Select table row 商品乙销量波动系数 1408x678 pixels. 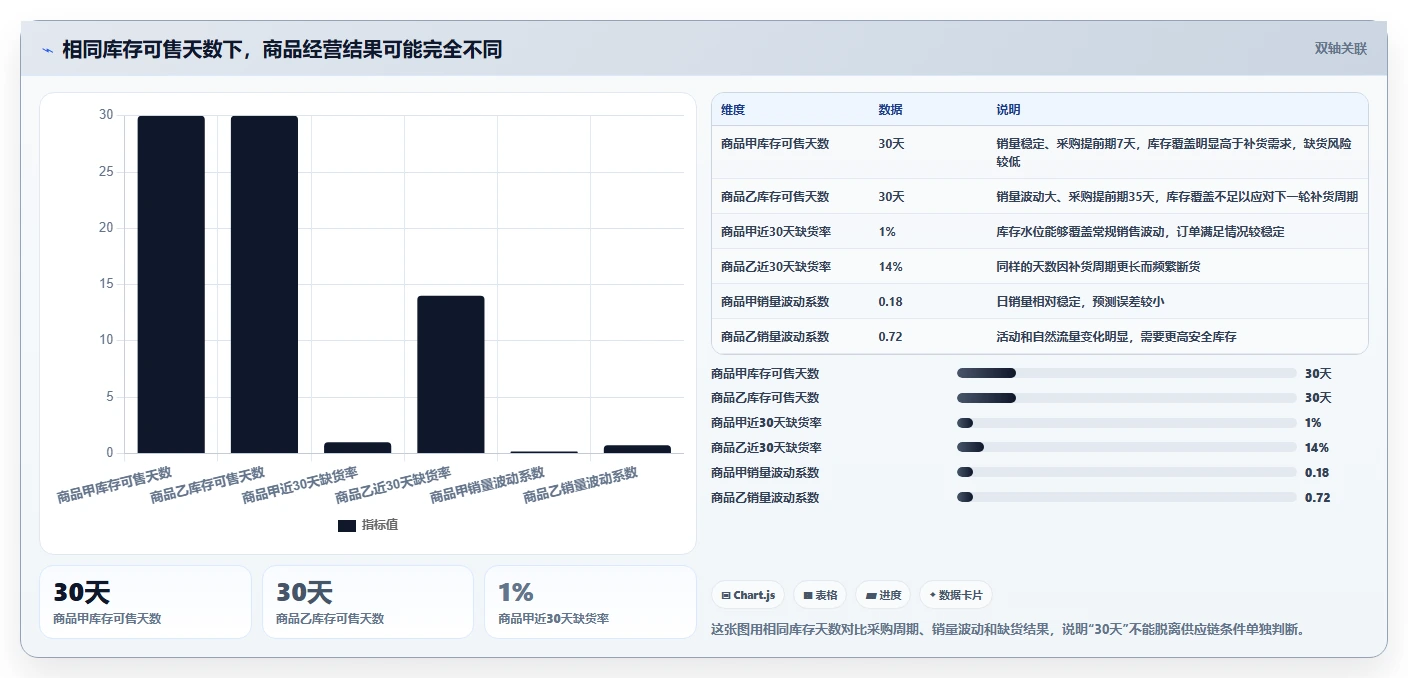click(1039, 336)
